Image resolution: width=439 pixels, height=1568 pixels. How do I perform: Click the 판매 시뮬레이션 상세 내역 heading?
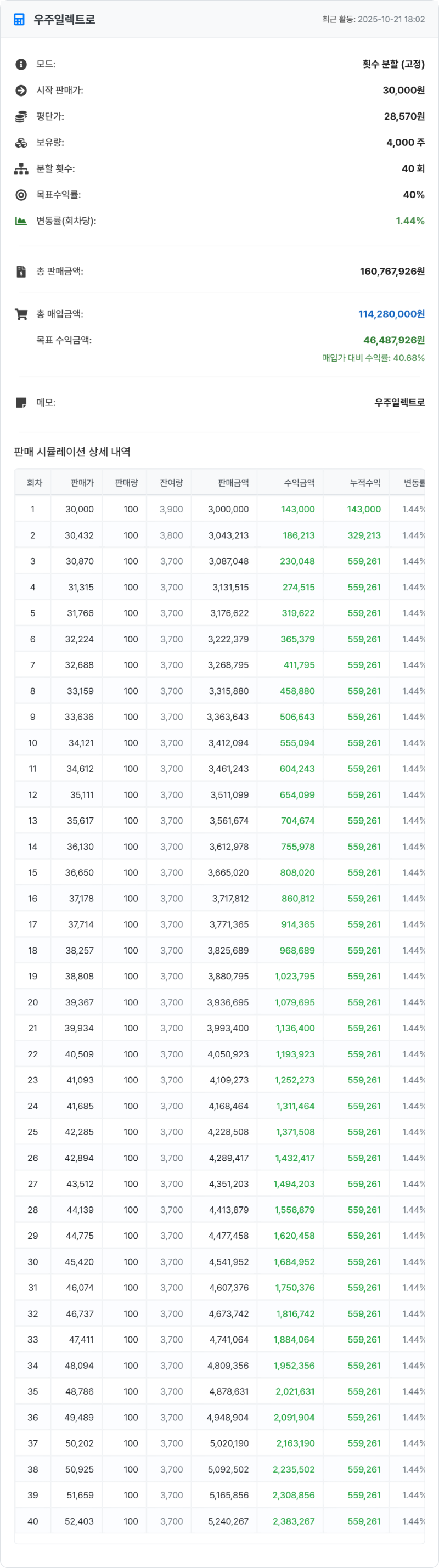pos(72,452)
